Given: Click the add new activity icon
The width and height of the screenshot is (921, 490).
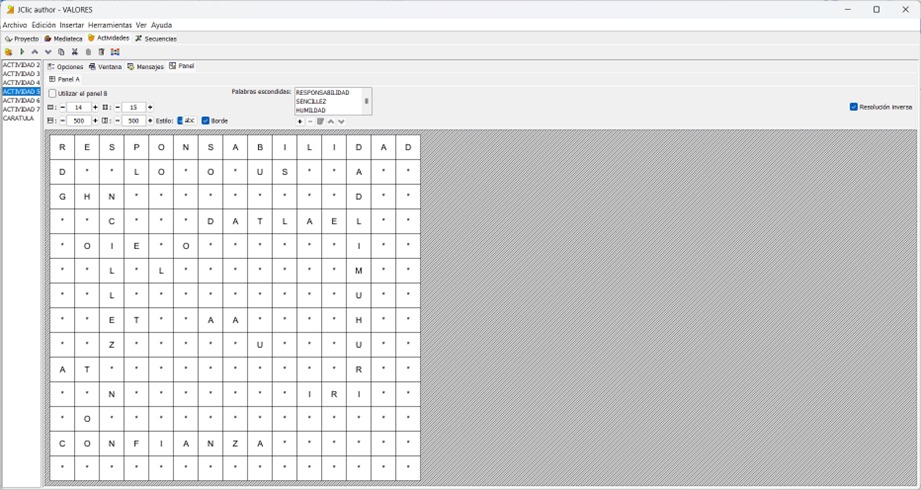Looking at the screenshot, I should coord(9,52).
